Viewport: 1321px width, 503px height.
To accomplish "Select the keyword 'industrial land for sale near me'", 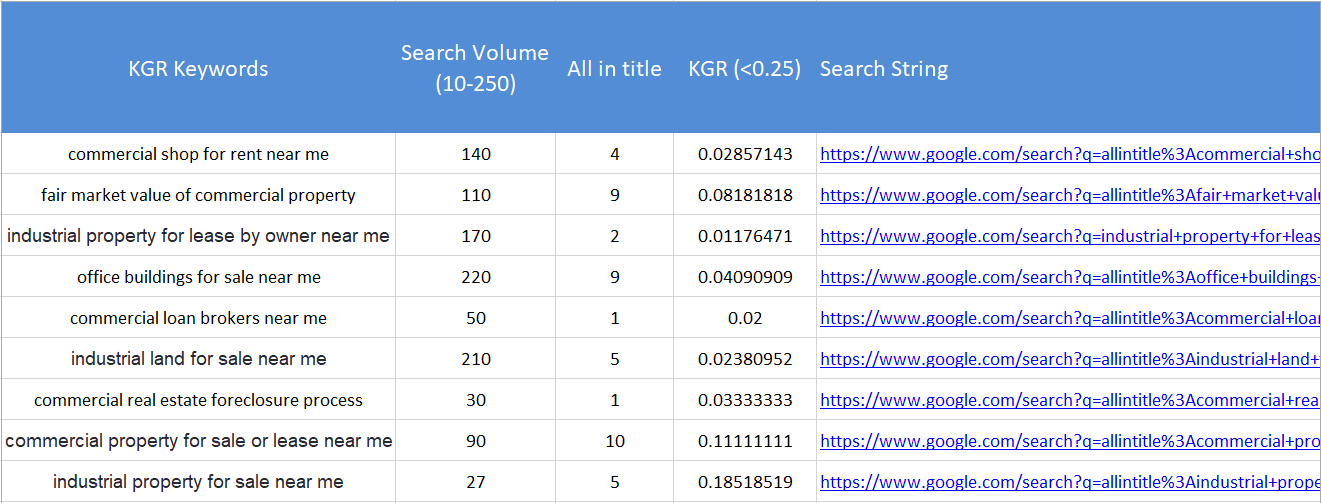I will pyautogui.click(x=198, y=359).
